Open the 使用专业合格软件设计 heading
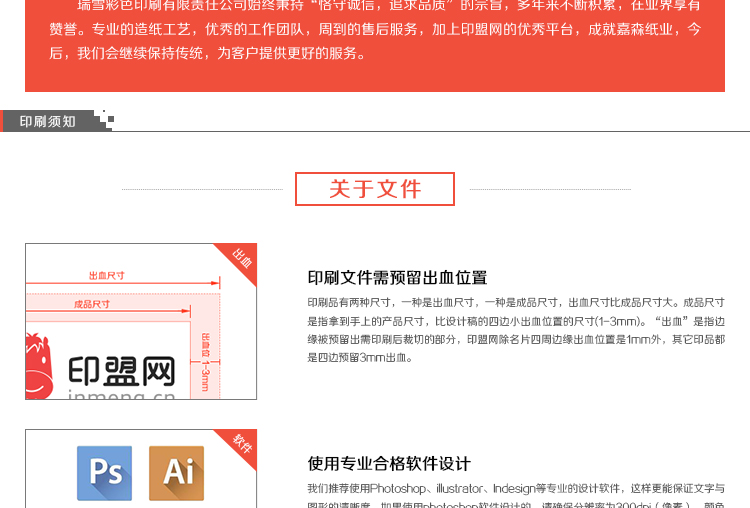Image resolution: width=750 pixels, height=508 pixels. click(389, 464)
